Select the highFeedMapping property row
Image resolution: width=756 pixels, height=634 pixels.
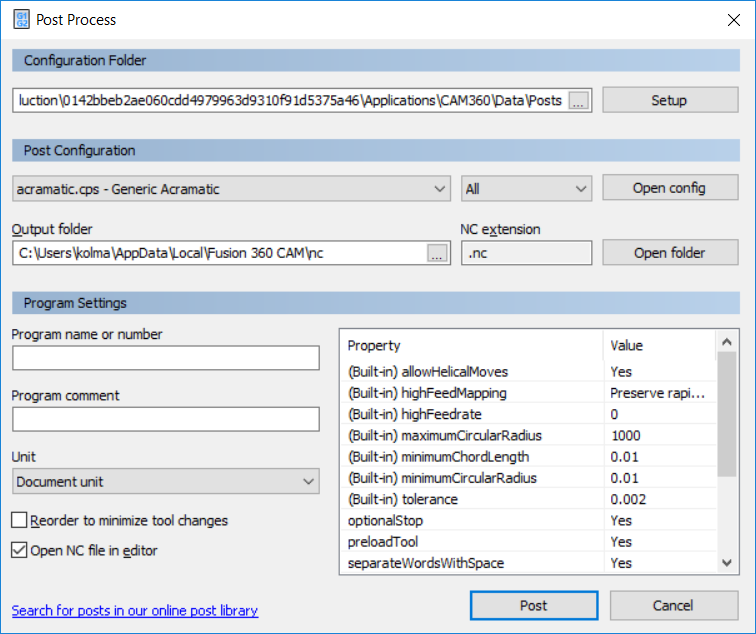pos(427,393)
